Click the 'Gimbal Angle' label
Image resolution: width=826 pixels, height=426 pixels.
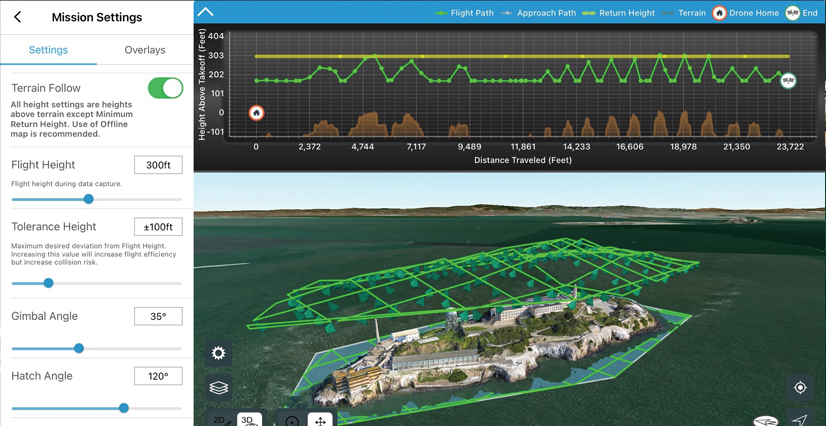[44, 316]
